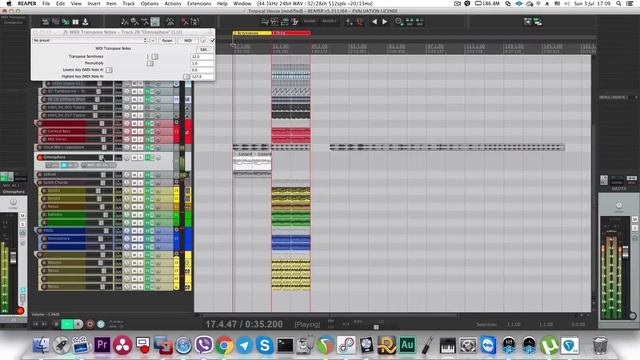Open Telegram from the dock
Viewport: 640px width, 360px height.
(x=244, y=345)
